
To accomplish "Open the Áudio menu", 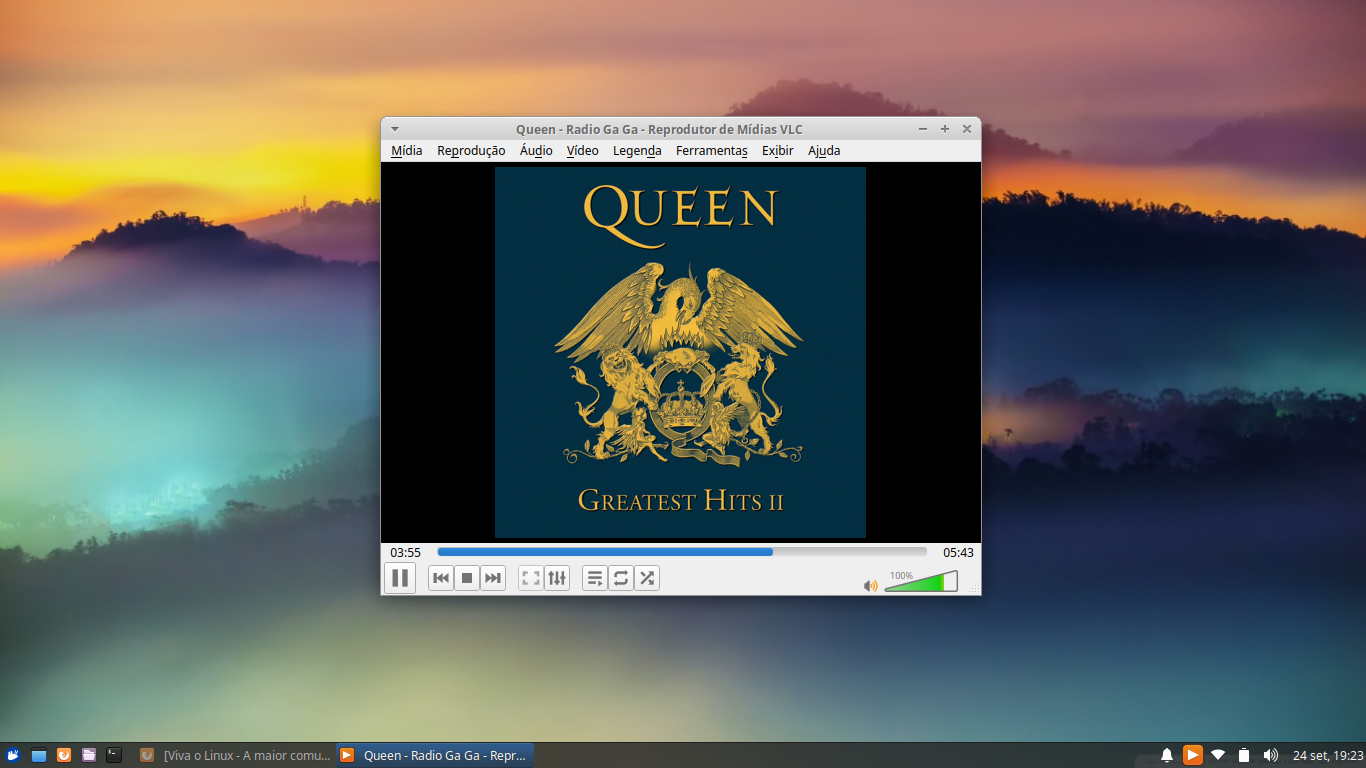I will click(x=536, y=151).
